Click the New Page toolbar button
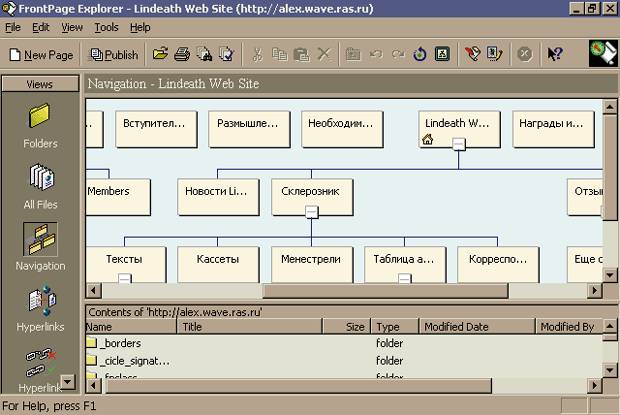 (x=42, y=55)
